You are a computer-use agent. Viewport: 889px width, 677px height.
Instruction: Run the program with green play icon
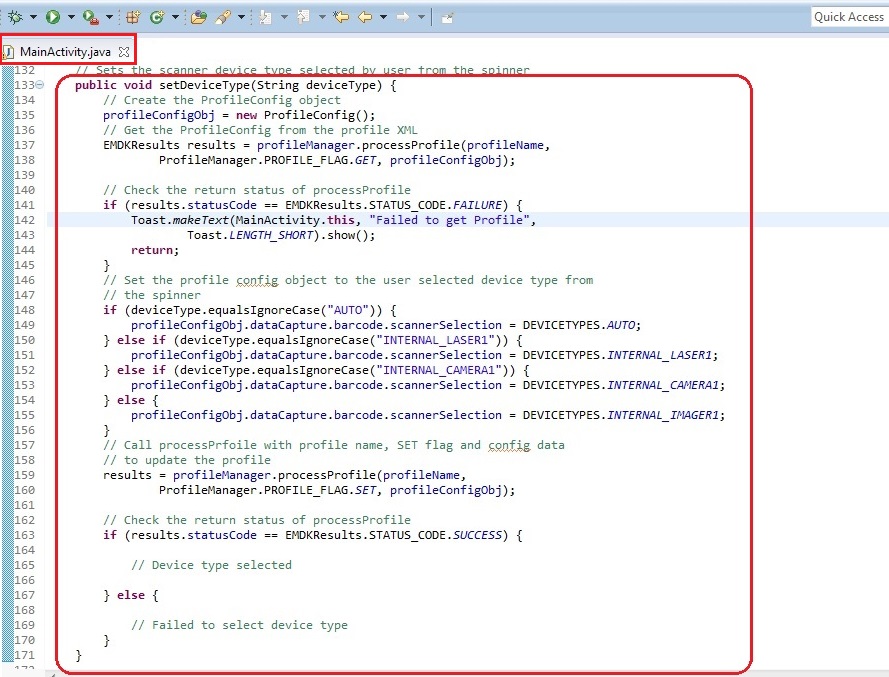(52, 17)
